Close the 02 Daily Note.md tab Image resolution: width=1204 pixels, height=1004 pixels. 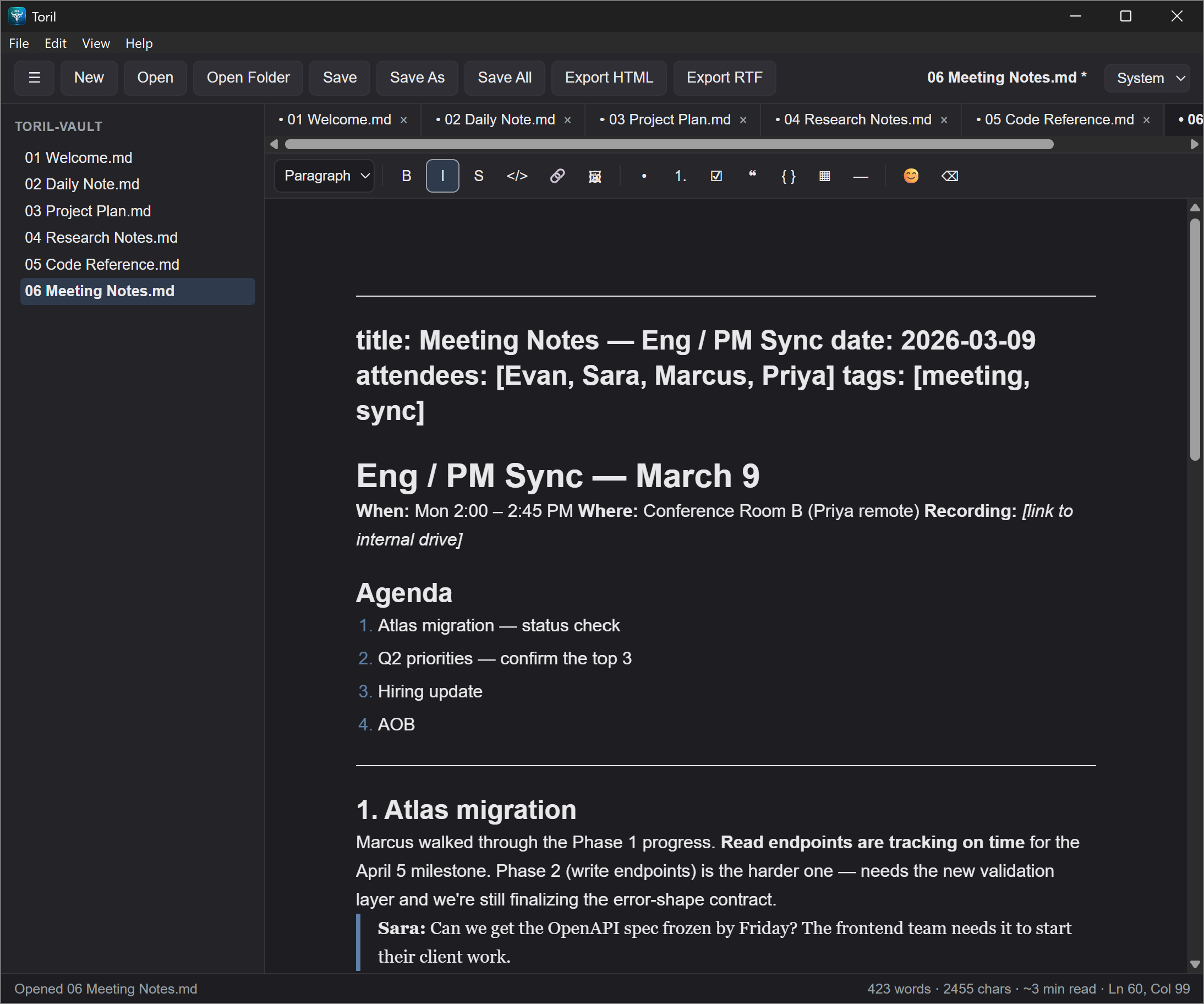coord(567,121)
